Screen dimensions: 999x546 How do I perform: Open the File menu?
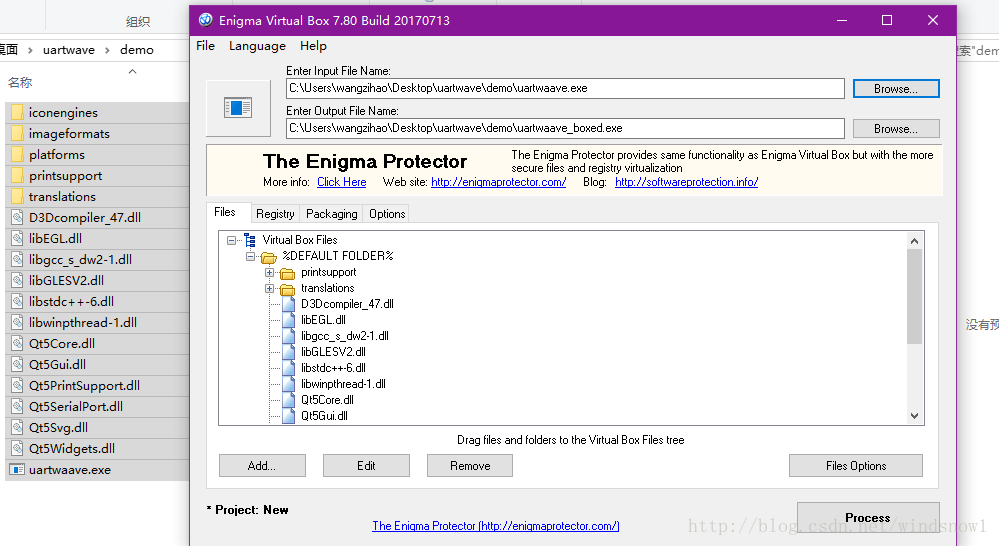coord(205,46)
